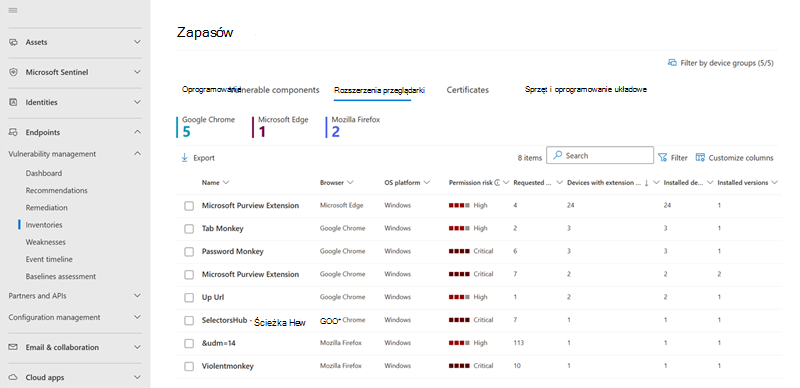Check the Microsoft Purview Extension Chrome row checkbox
Screen dimensions: 800x388
pos(189,275)
